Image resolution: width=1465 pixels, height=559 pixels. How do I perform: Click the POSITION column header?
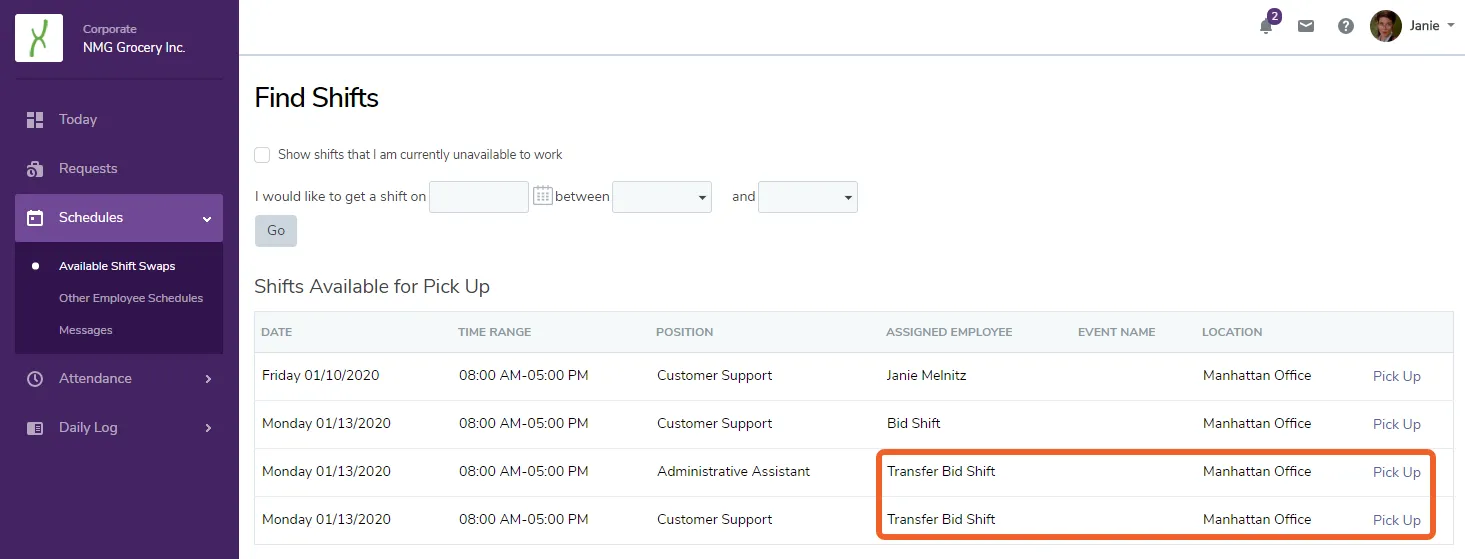tap(684, 332)
